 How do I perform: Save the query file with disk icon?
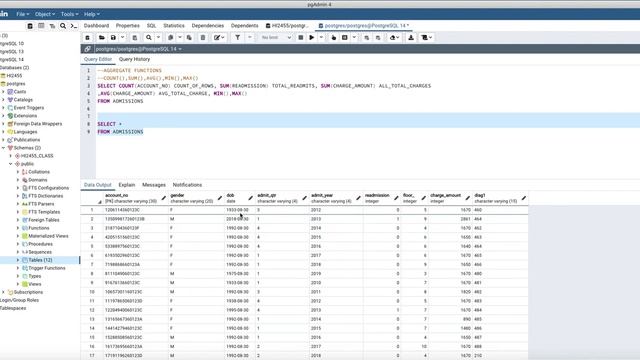[x=113, y=38]
